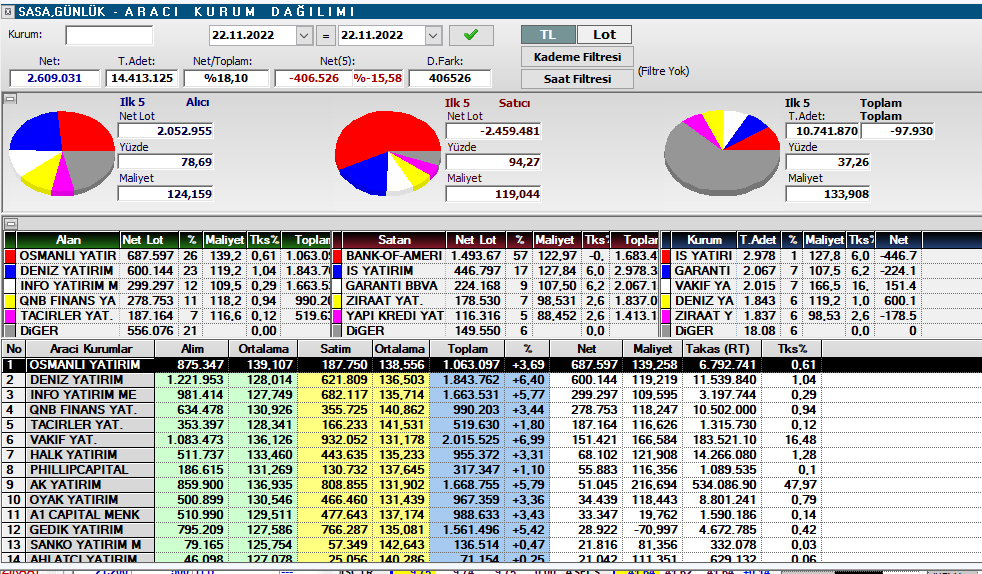Collapse the Alan/Satan summary table panel
Image resolution: width=982 pixels, height=574 pixels.
pyautogui.click(x=9, y=223)
